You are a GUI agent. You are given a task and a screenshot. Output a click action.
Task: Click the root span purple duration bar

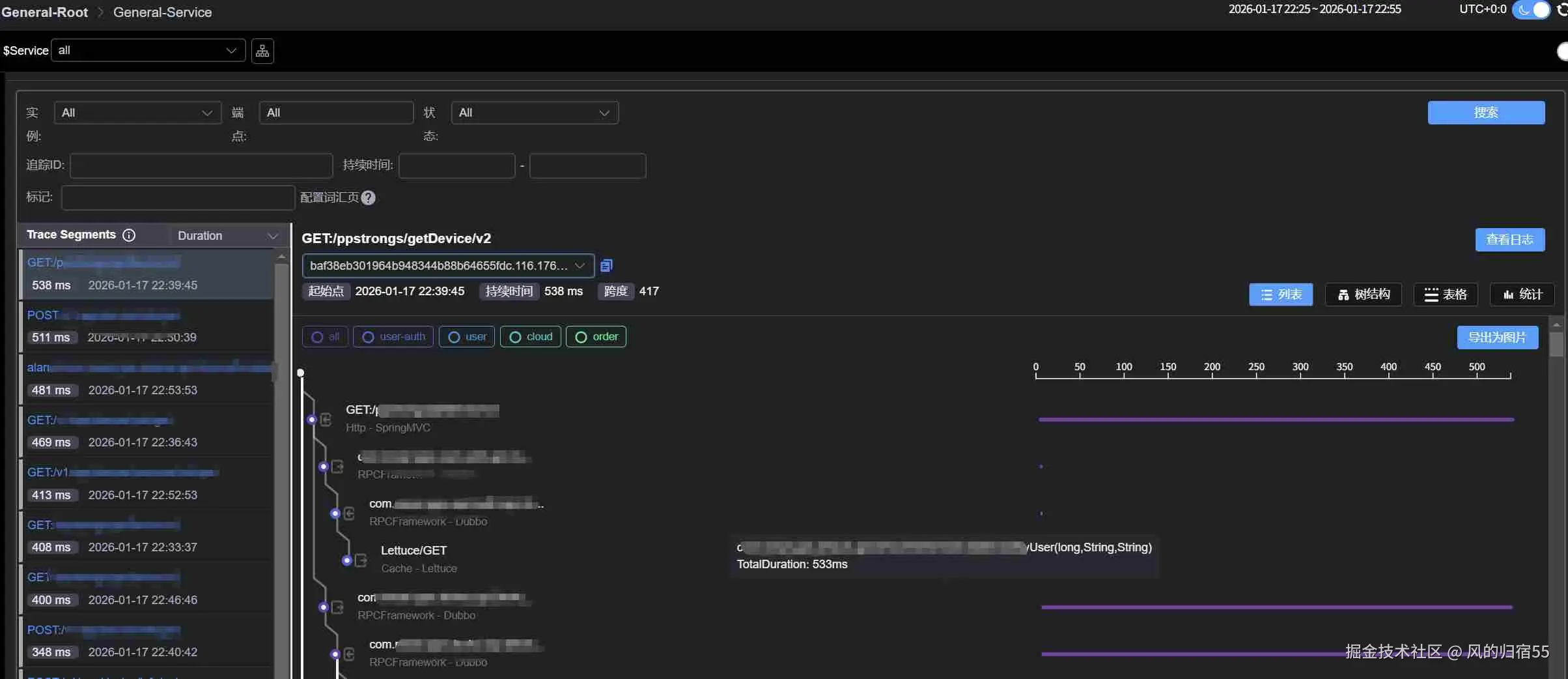coord(1276,420)
